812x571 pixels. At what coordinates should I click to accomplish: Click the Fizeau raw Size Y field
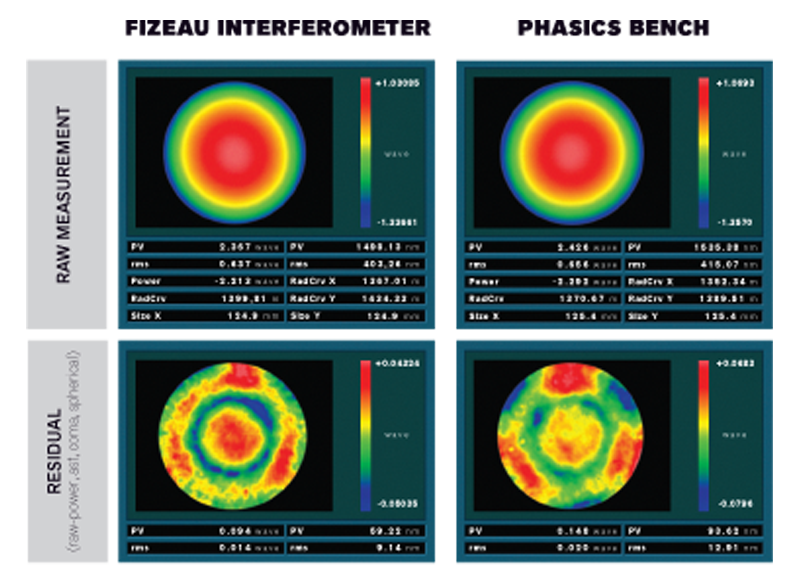point(356,315)
